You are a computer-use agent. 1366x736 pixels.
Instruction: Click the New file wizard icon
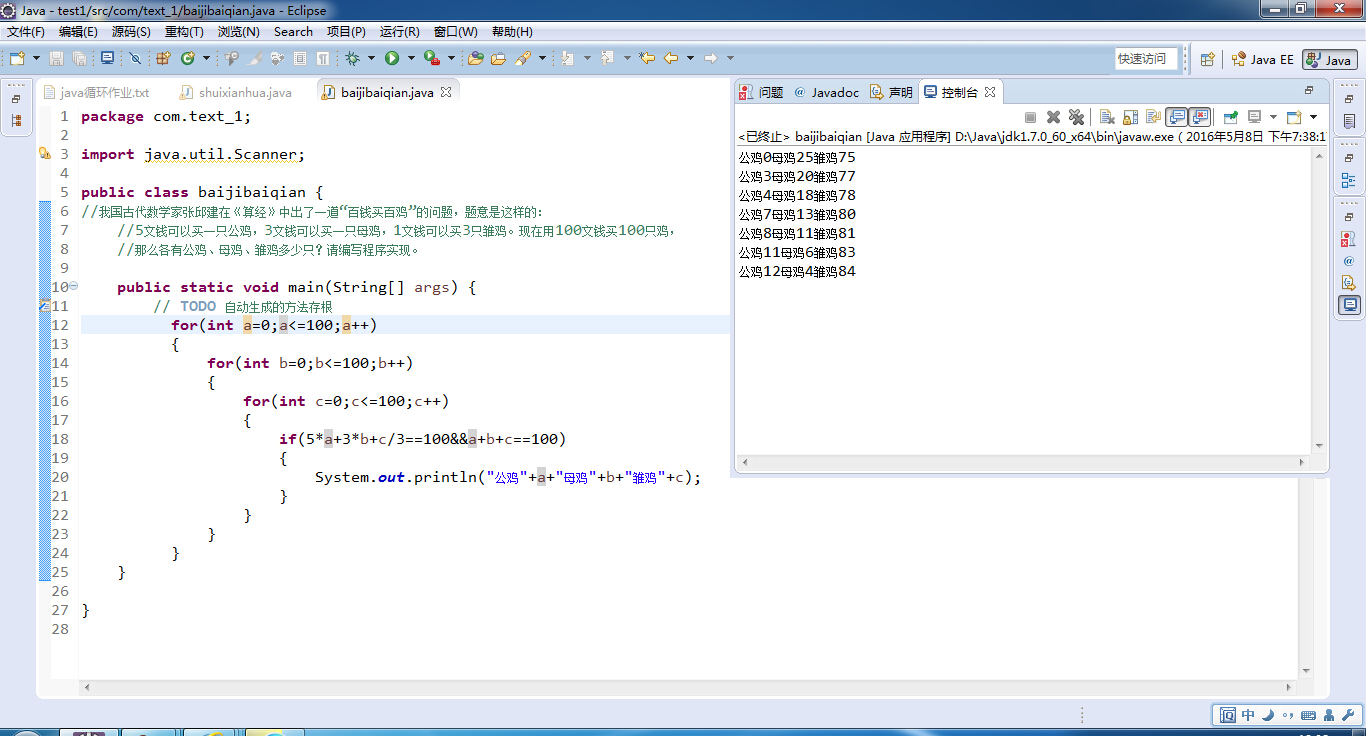[x=17, y=58]
